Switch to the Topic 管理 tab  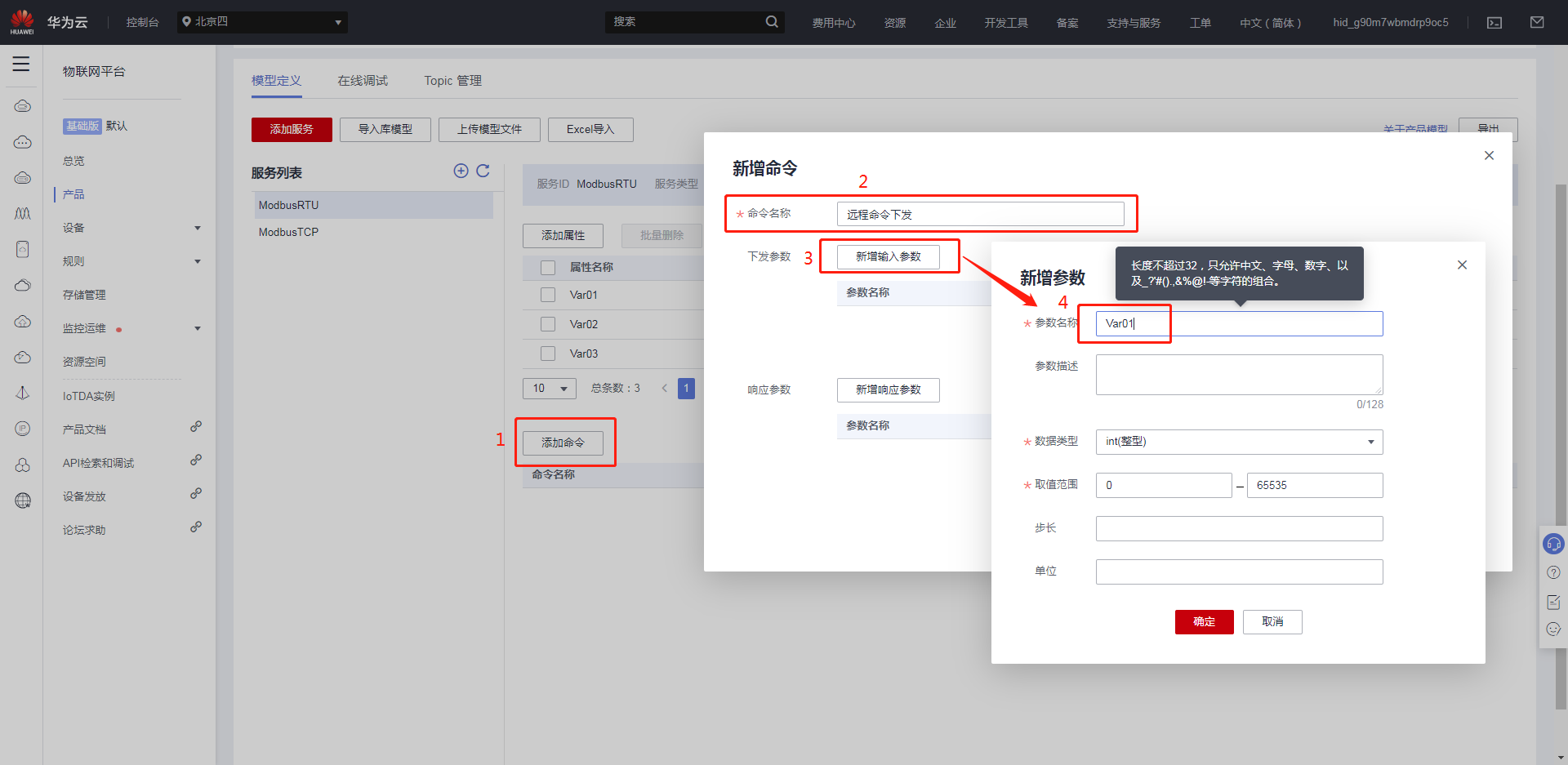(452, 81)
